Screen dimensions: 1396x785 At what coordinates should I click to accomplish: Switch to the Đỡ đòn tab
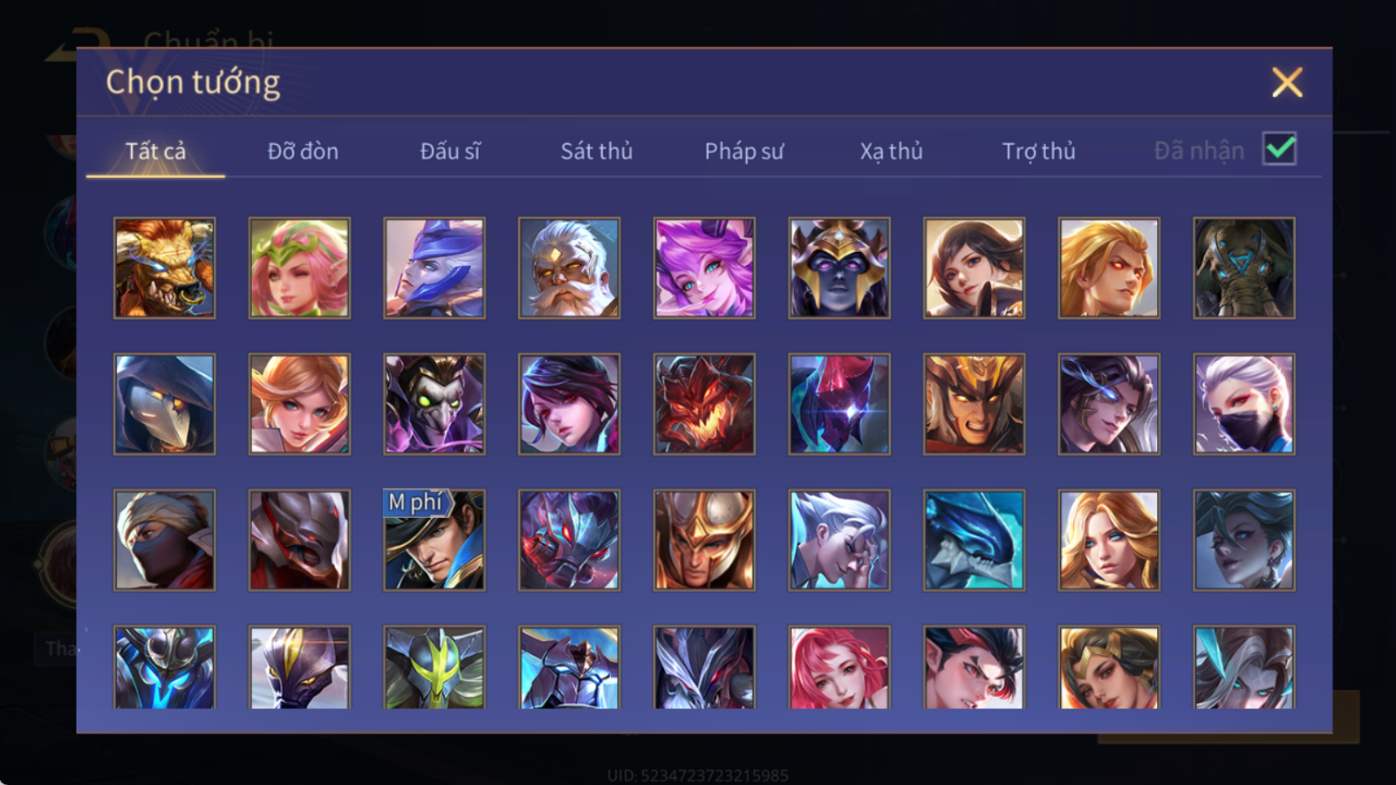303,151
